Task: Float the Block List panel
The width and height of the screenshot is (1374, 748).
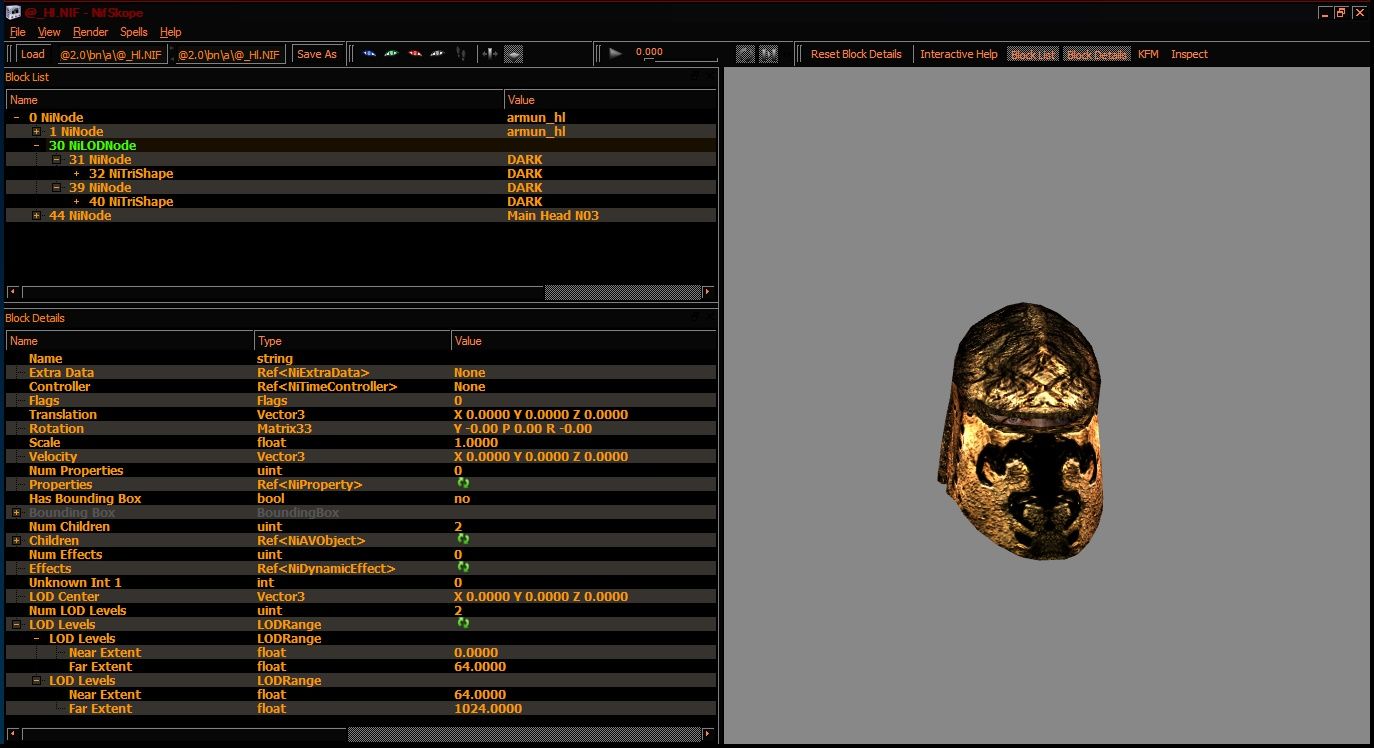Action: pyautogui.click(x=696, y=76)
